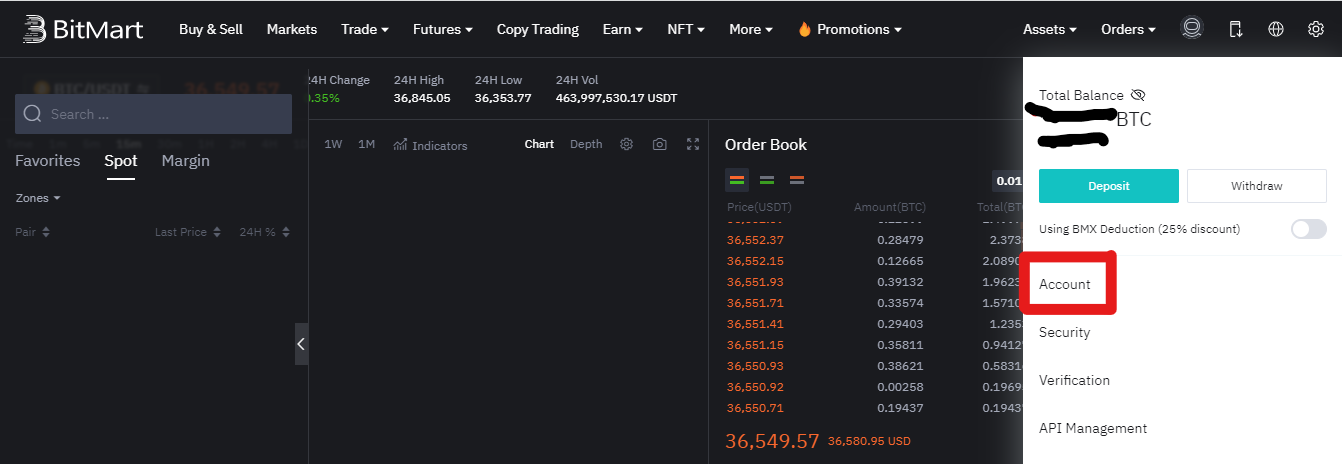Click the last price 36,549.57
This screenshot has width=1342, height=464.
point(772,440)
